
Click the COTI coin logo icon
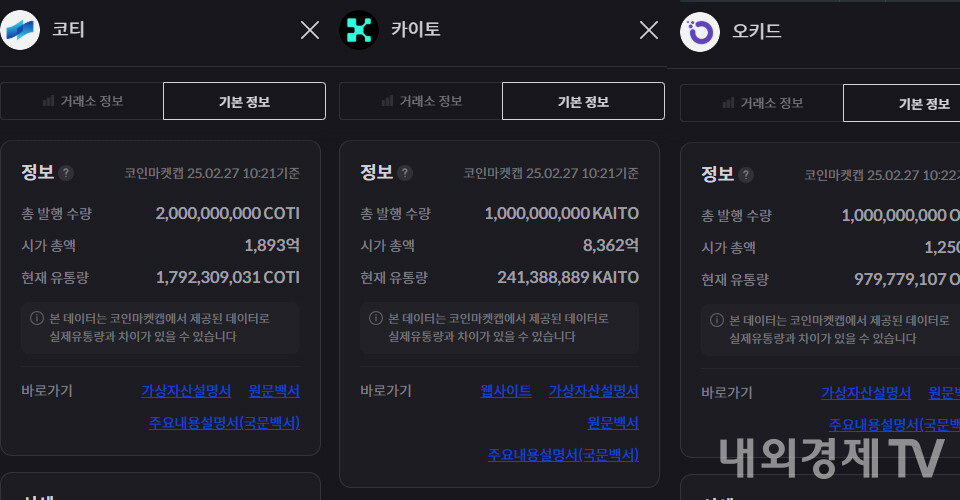click(20, 30)
